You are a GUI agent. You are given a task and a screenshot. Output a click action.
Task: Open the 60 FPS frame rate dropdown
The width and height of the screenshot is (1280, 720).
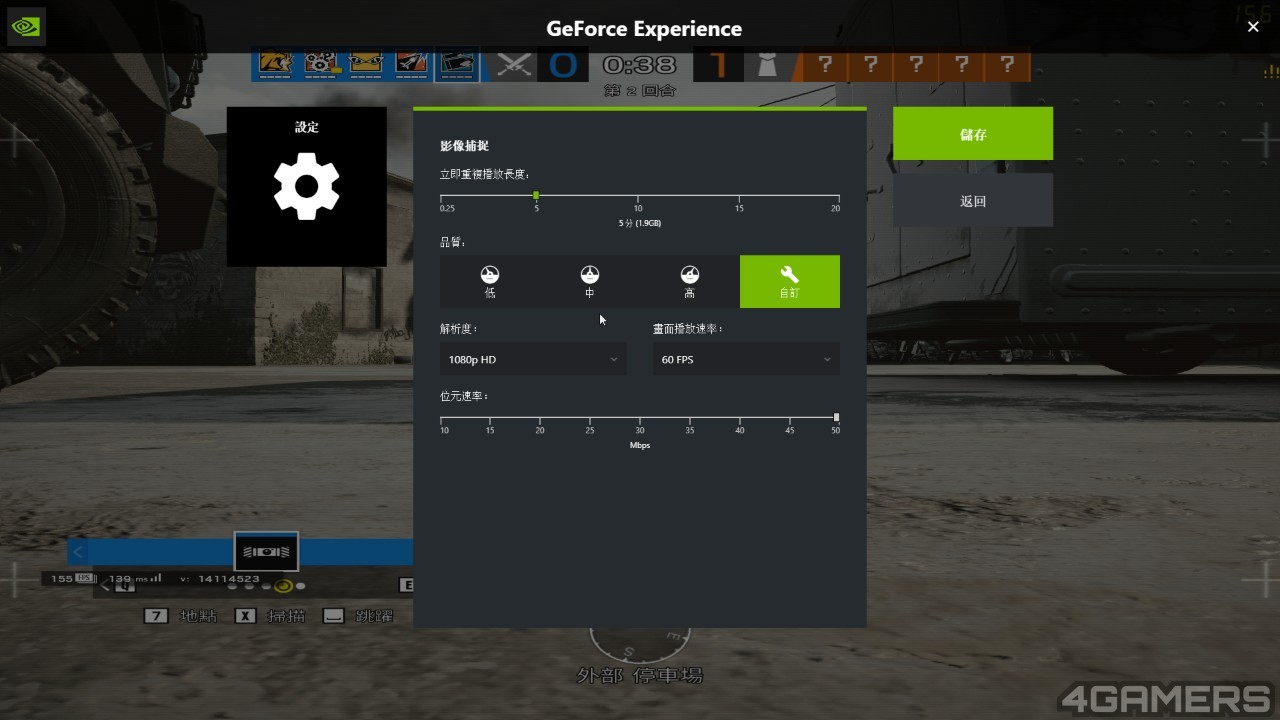(746, 359)
